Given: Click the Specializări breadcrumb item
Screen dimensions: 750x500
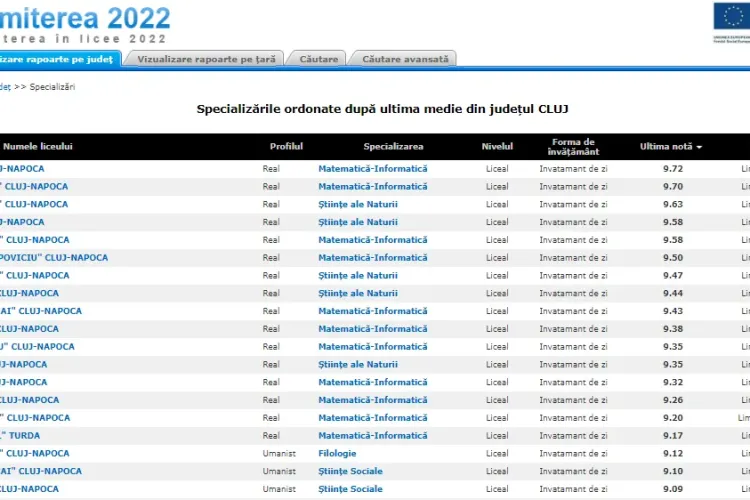Looking at the screenshot, I should (x=52, y=87).
